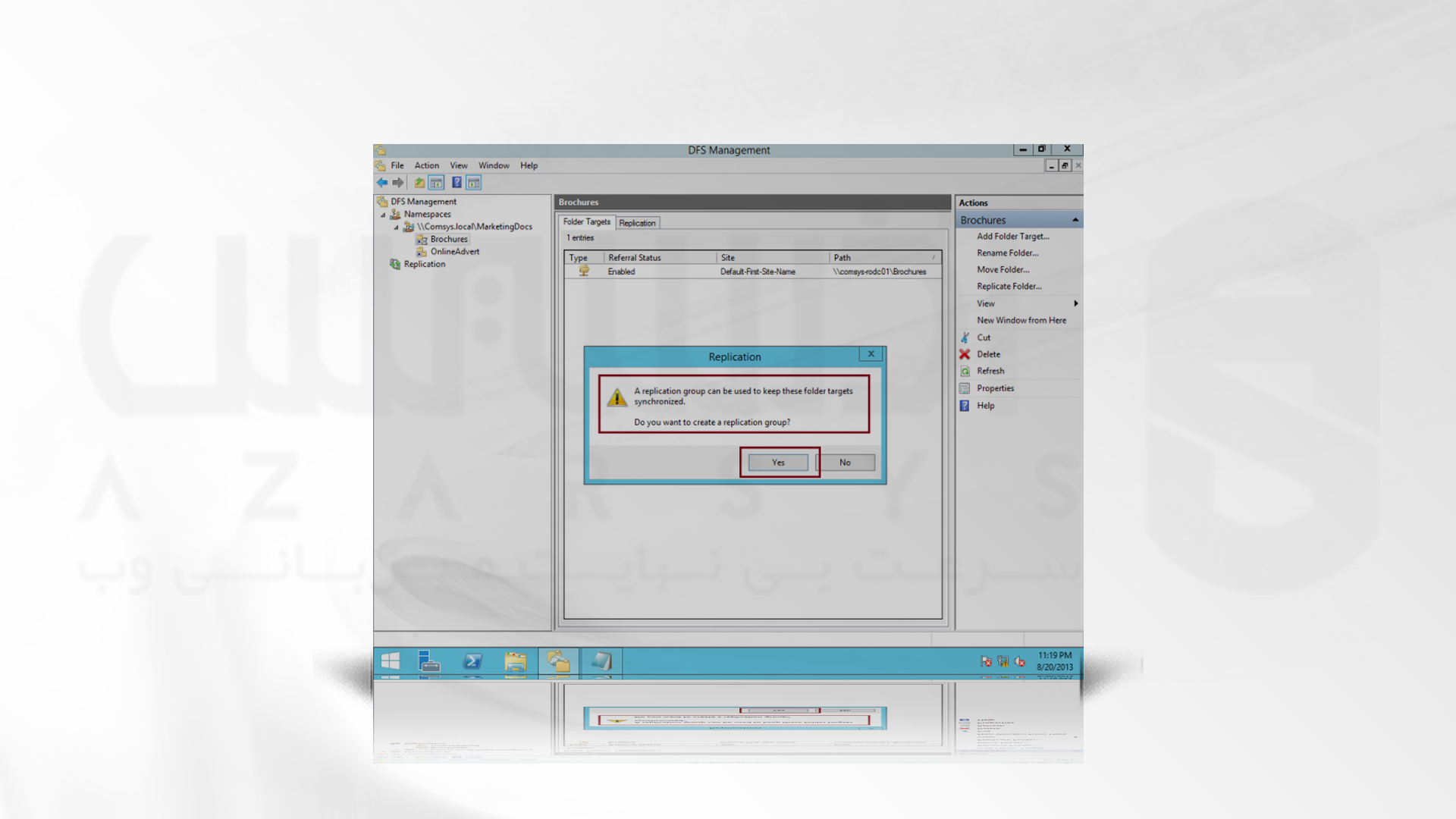Select the Replication node in tree
This screenshot has width=1456, height=819.
click(x=424, y=264)
